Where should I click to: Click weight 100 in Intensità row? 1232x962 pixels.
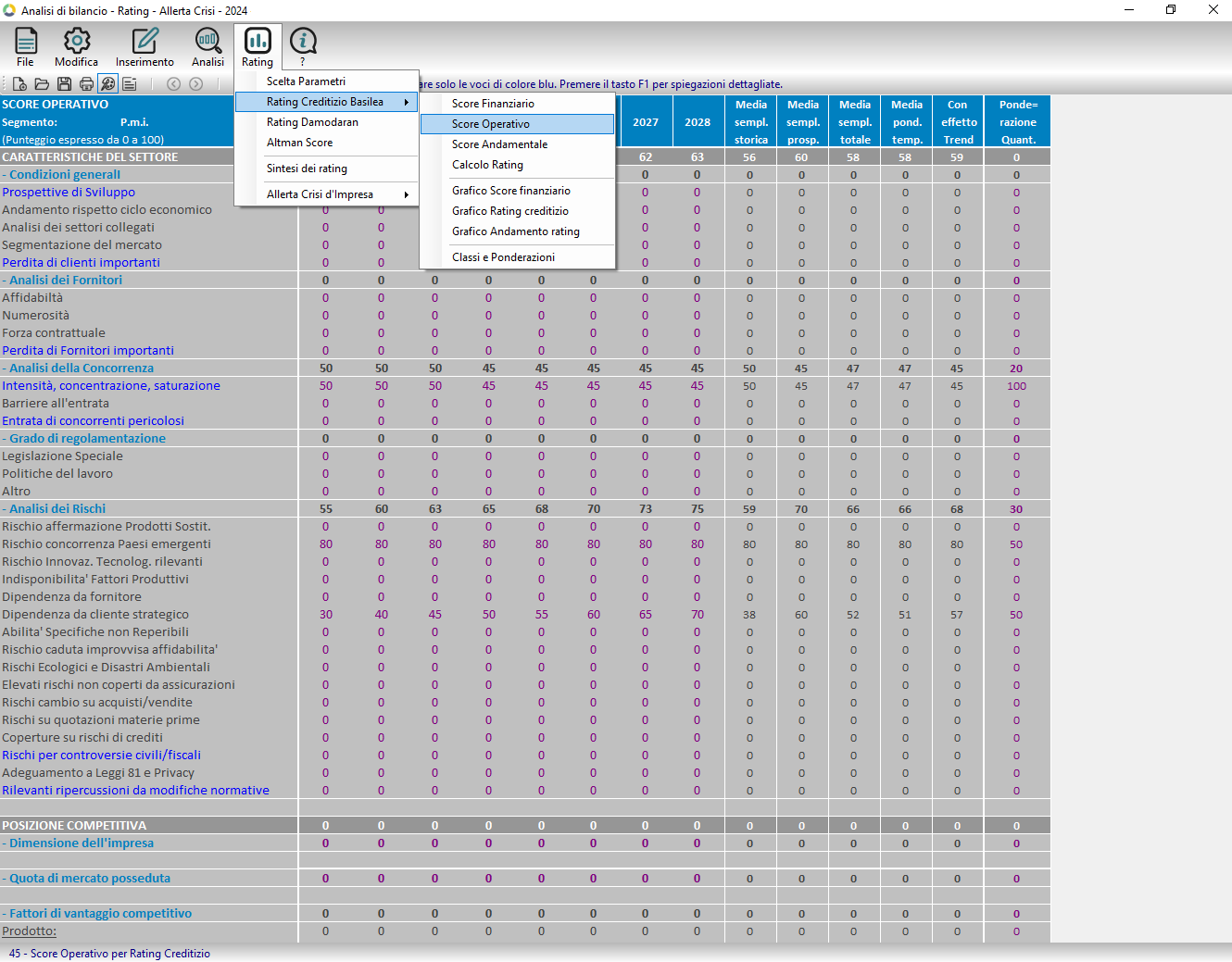tap(1016, 386)
